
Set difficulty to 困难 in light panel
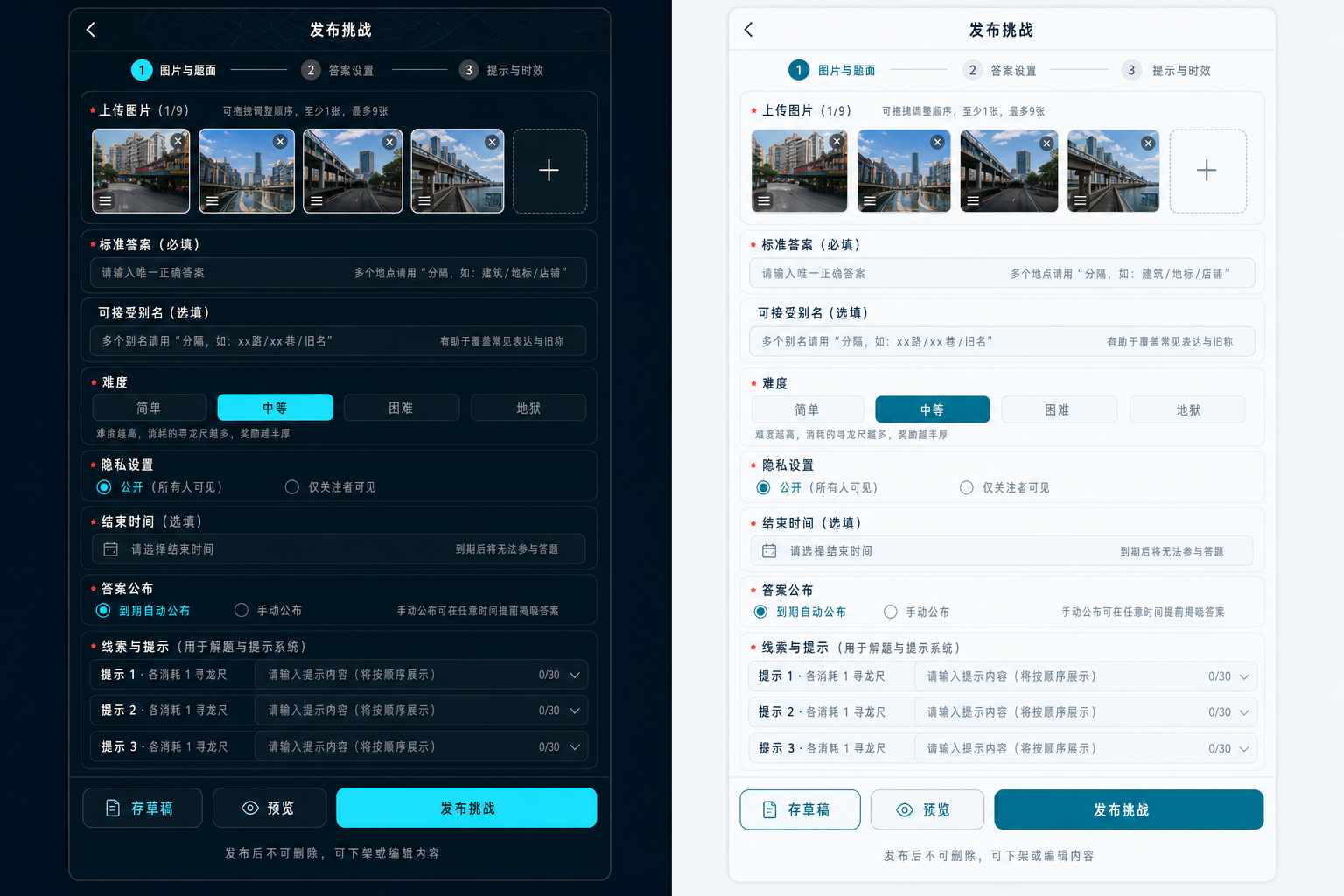point(1059,409)
